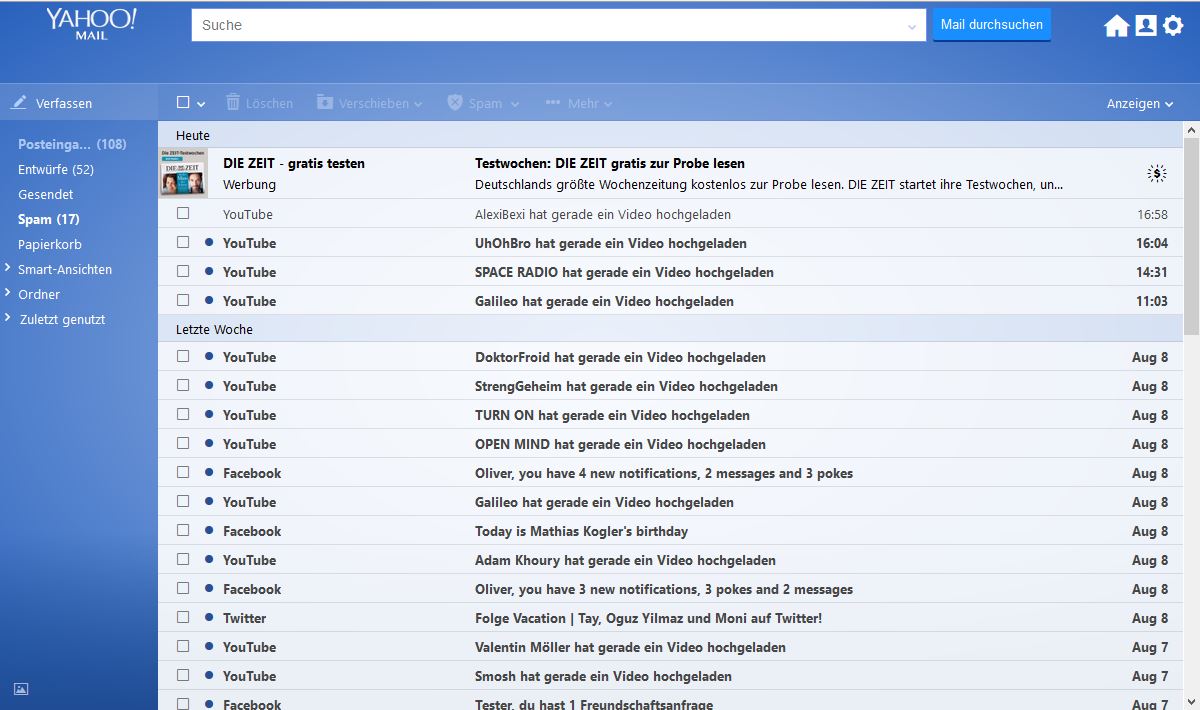This screenshot has width=1200, height=710.
Task: Open the Verschieben dropdown
Action: click(418, 104)
